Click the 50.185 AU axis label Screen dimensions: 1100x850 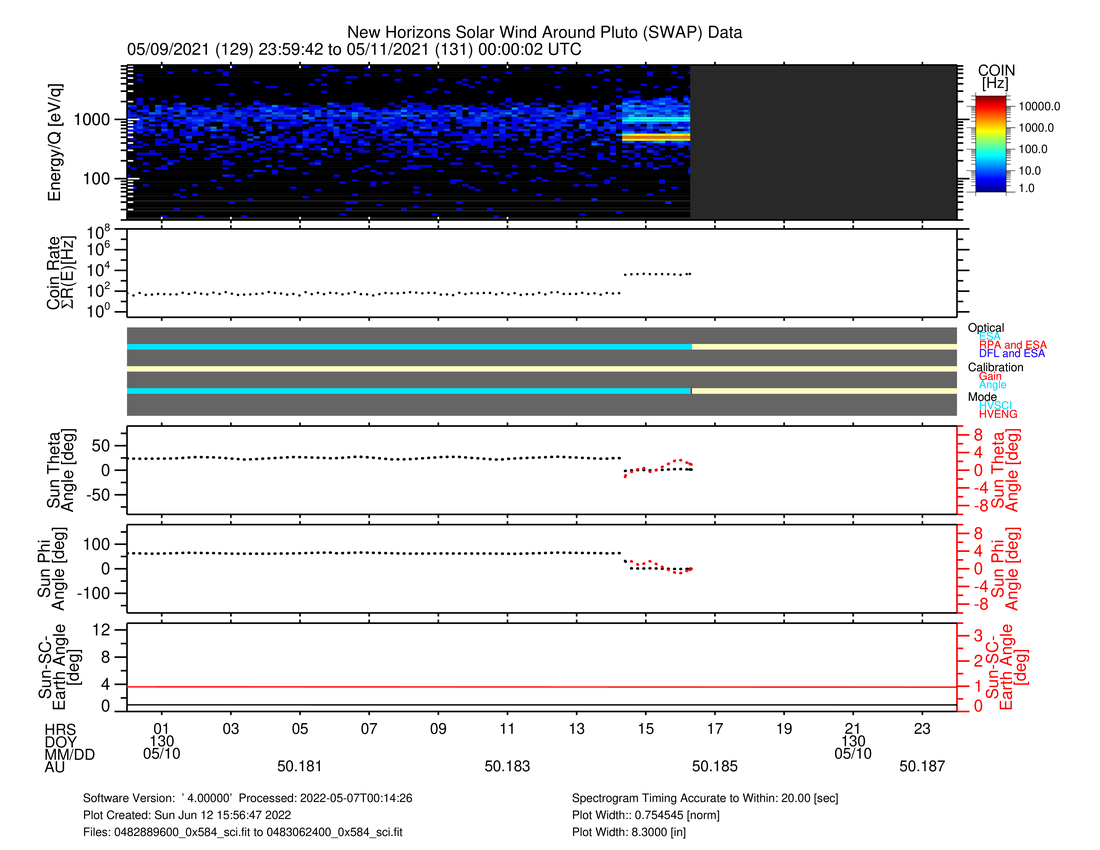click(x=714, y=766)
